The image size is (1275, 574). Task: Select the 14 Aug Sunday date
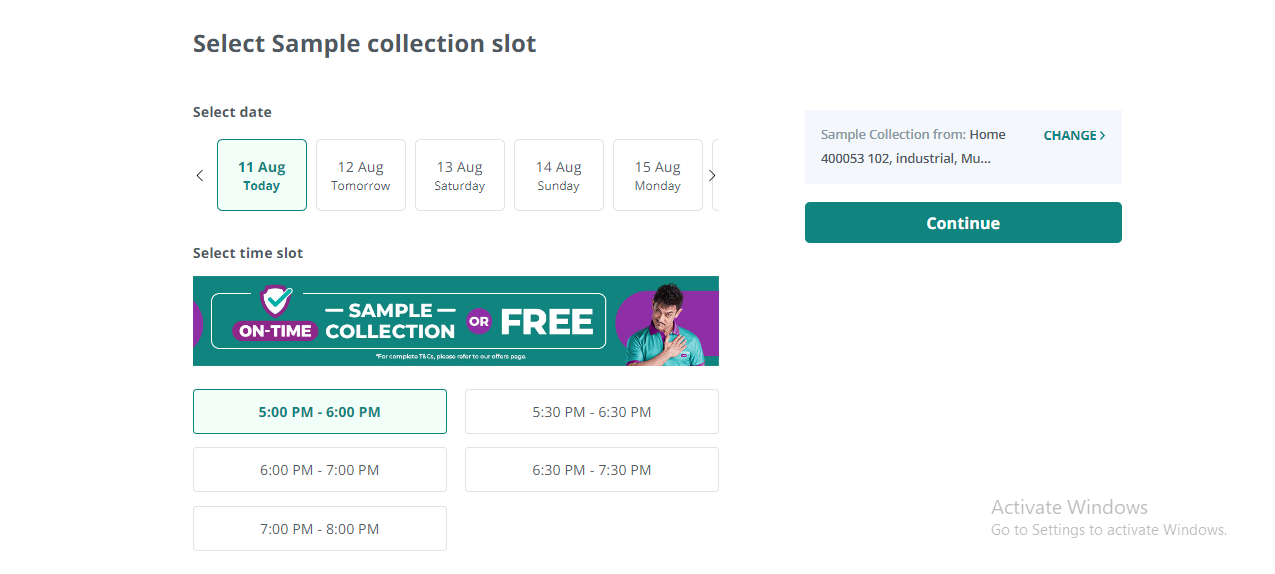[559, 175]
